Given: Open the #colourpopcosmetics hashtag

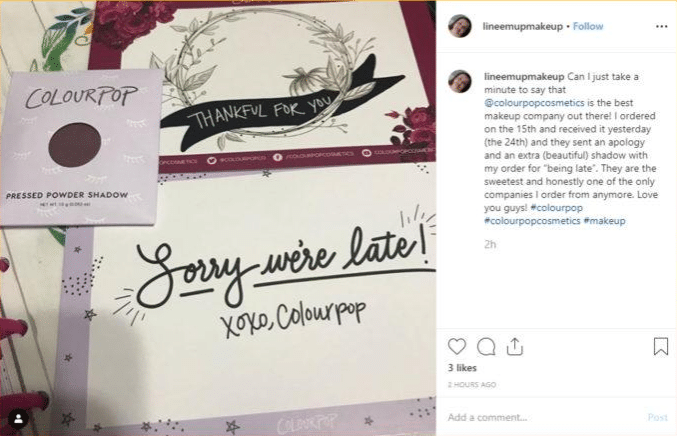Looking at the screenshot, I should pyautogui.click(x=532, y=221).
